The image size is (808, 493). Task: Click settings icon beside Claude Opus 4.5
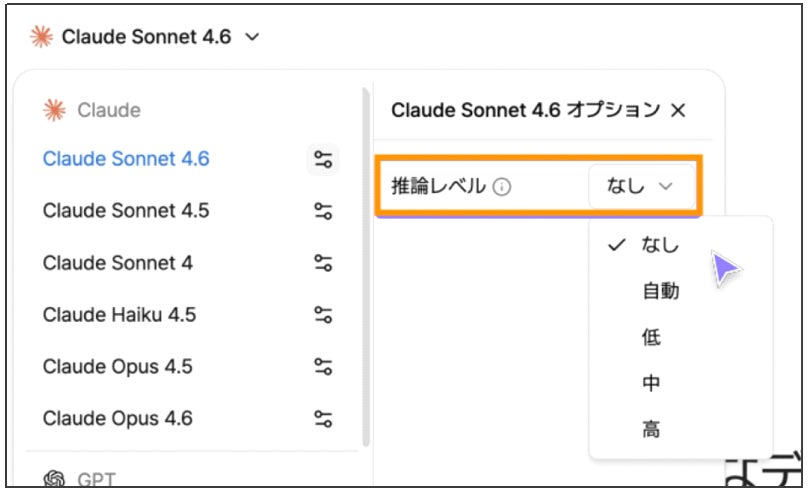click(x=322, y=367)
